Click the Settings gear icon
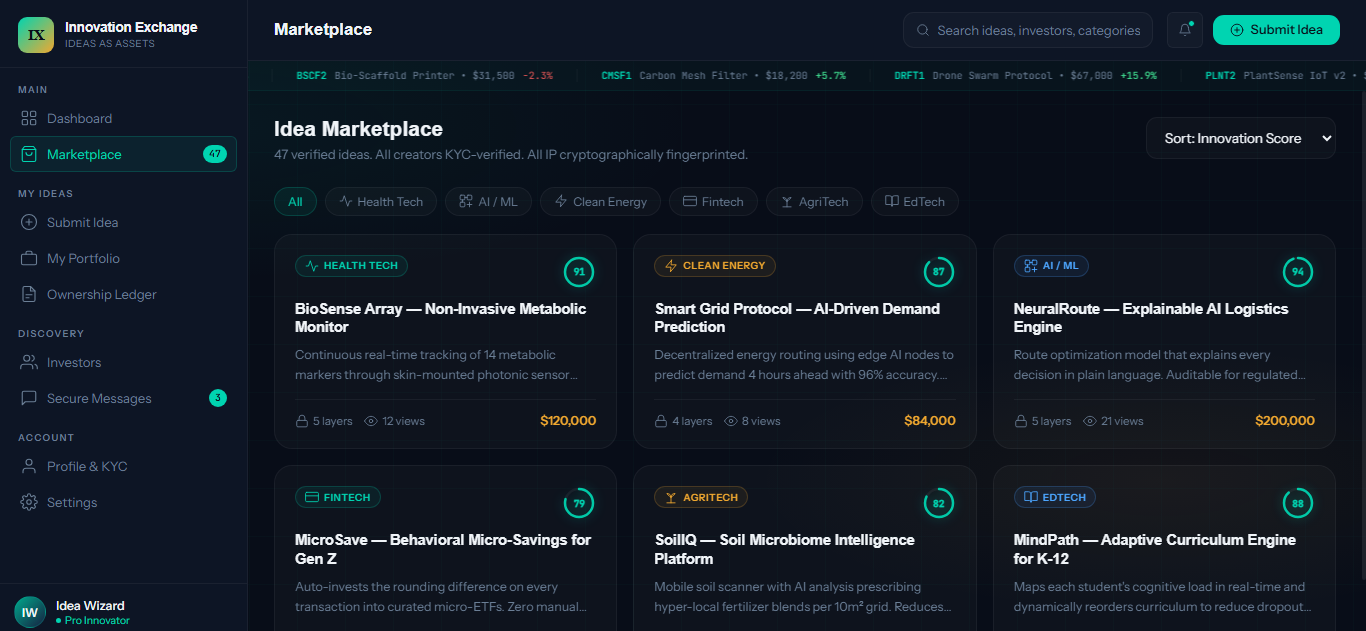Screen dimensions: 1366x631 [x=29, y=502]
